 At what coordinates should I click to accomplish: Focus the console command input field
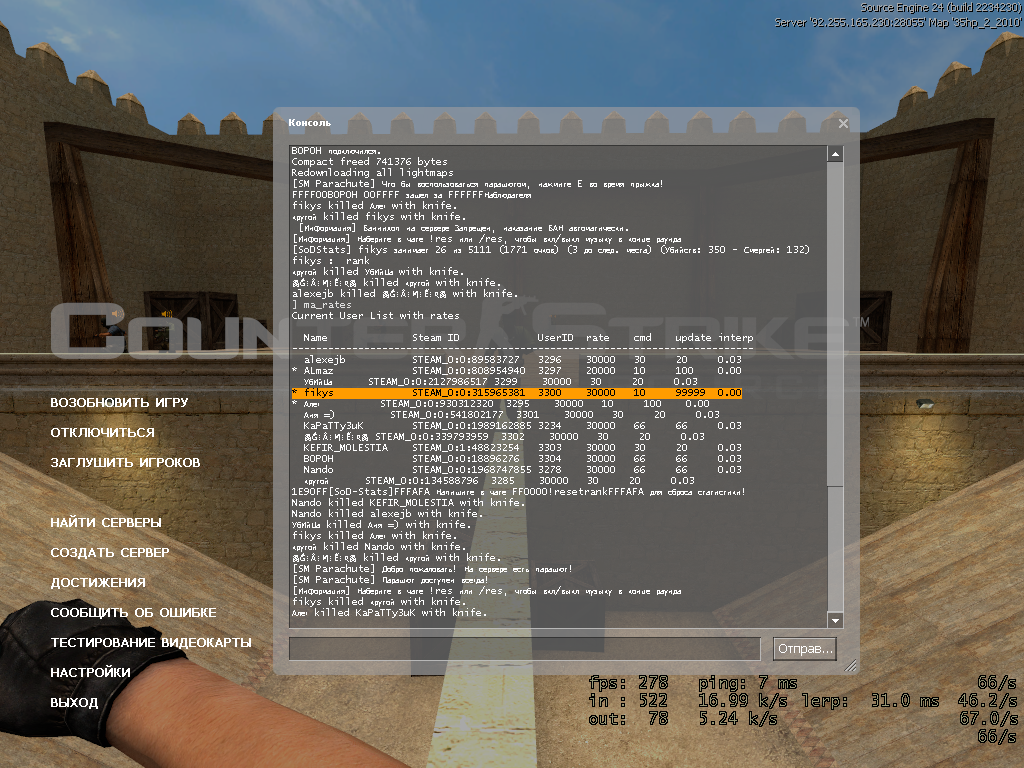(x=525, y=648)
